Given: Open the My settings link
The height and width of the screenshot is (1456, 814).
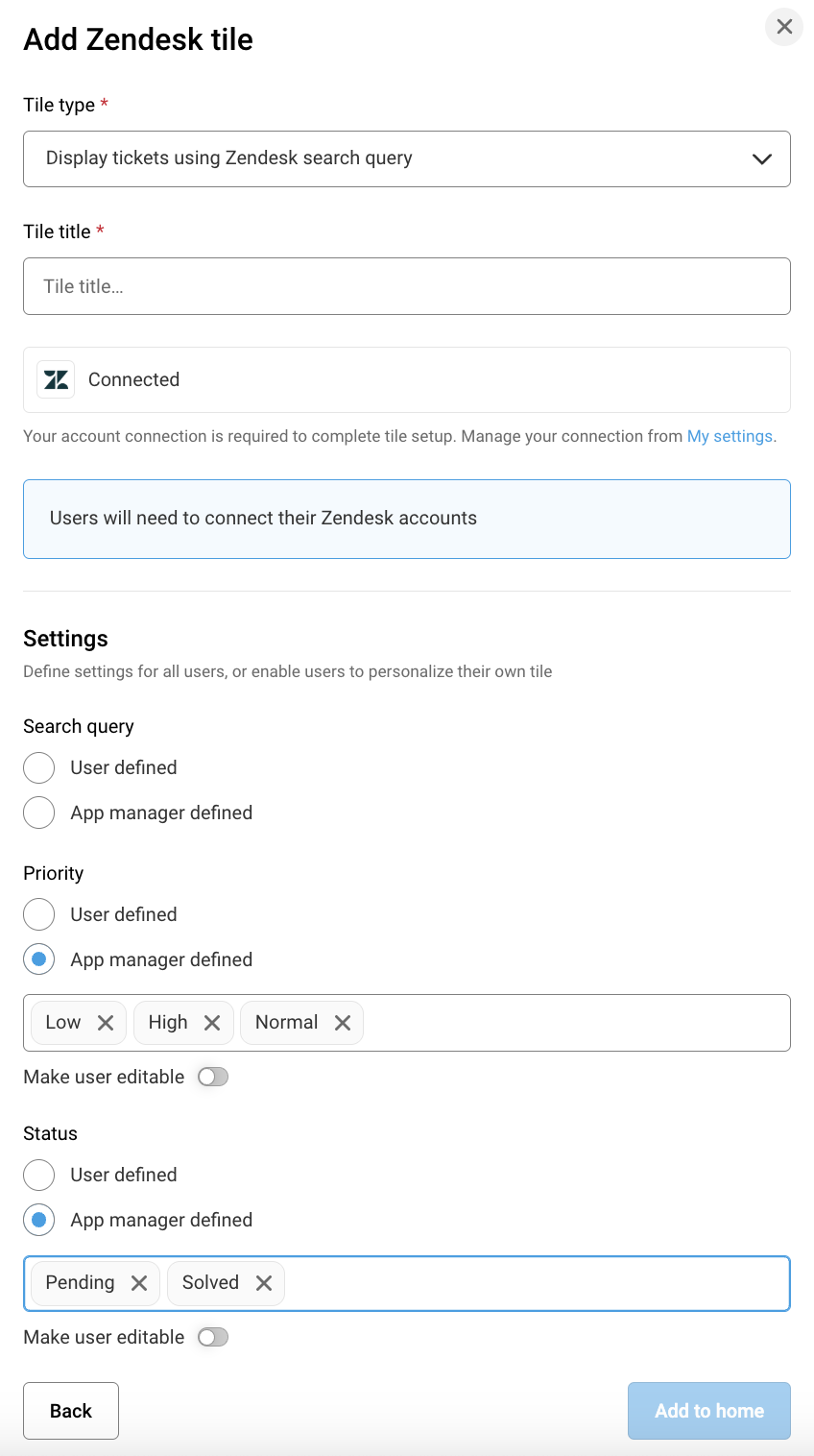Looking at the screenshot, I should tap(730, 436).
